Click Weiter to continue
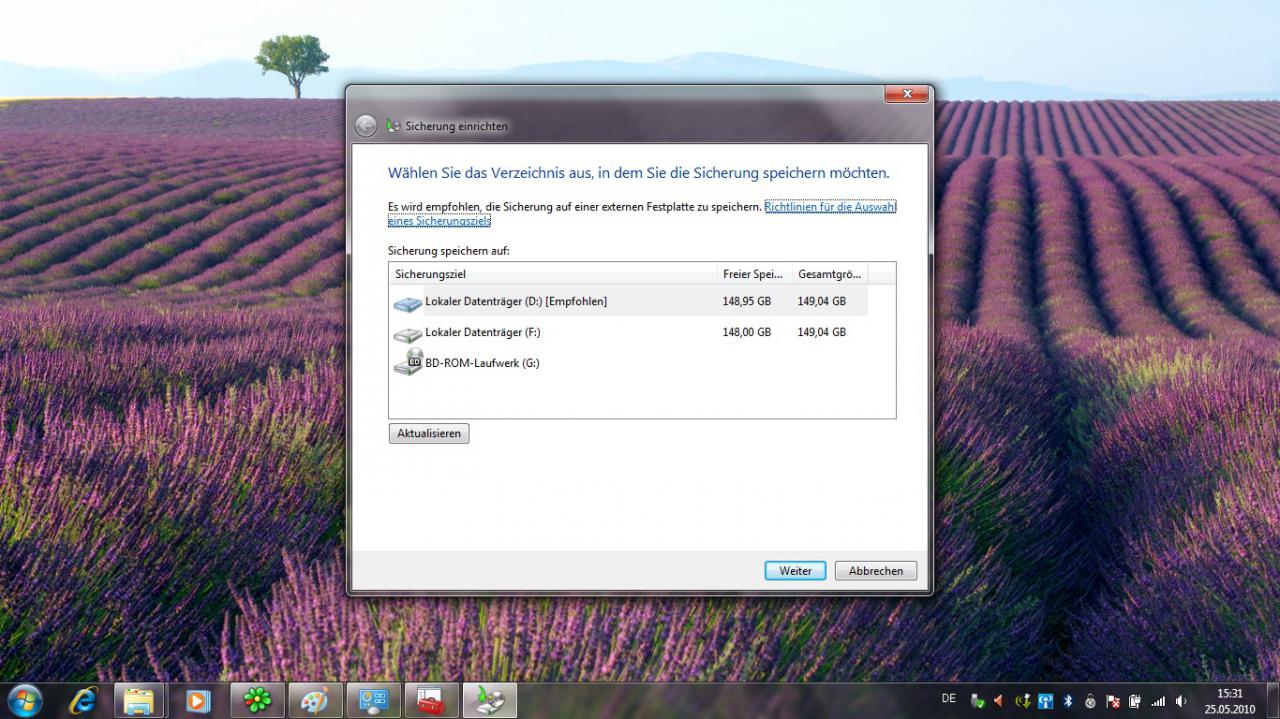Image resolution: width=1280 pixels, height=719 pixels. pos(795,571)
